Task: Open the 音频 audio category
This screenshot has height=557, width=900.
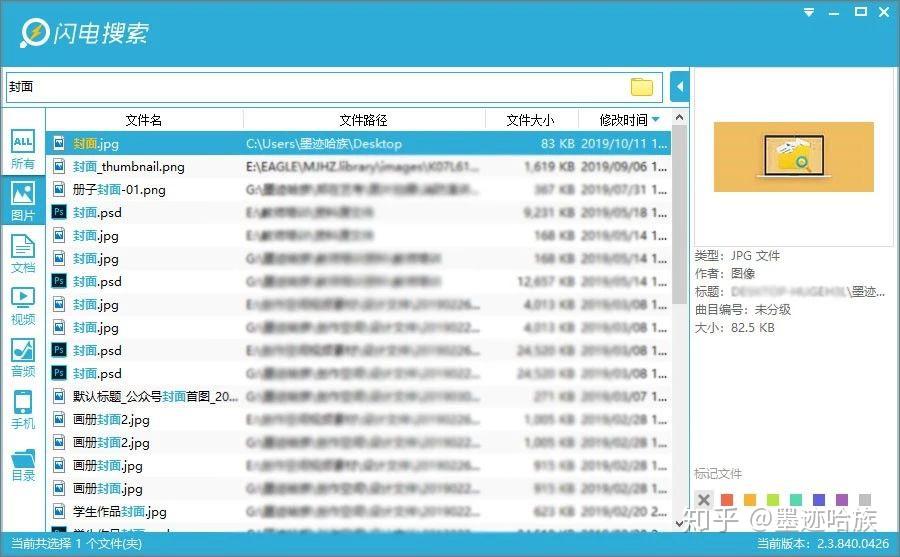Action: [23, 357]
